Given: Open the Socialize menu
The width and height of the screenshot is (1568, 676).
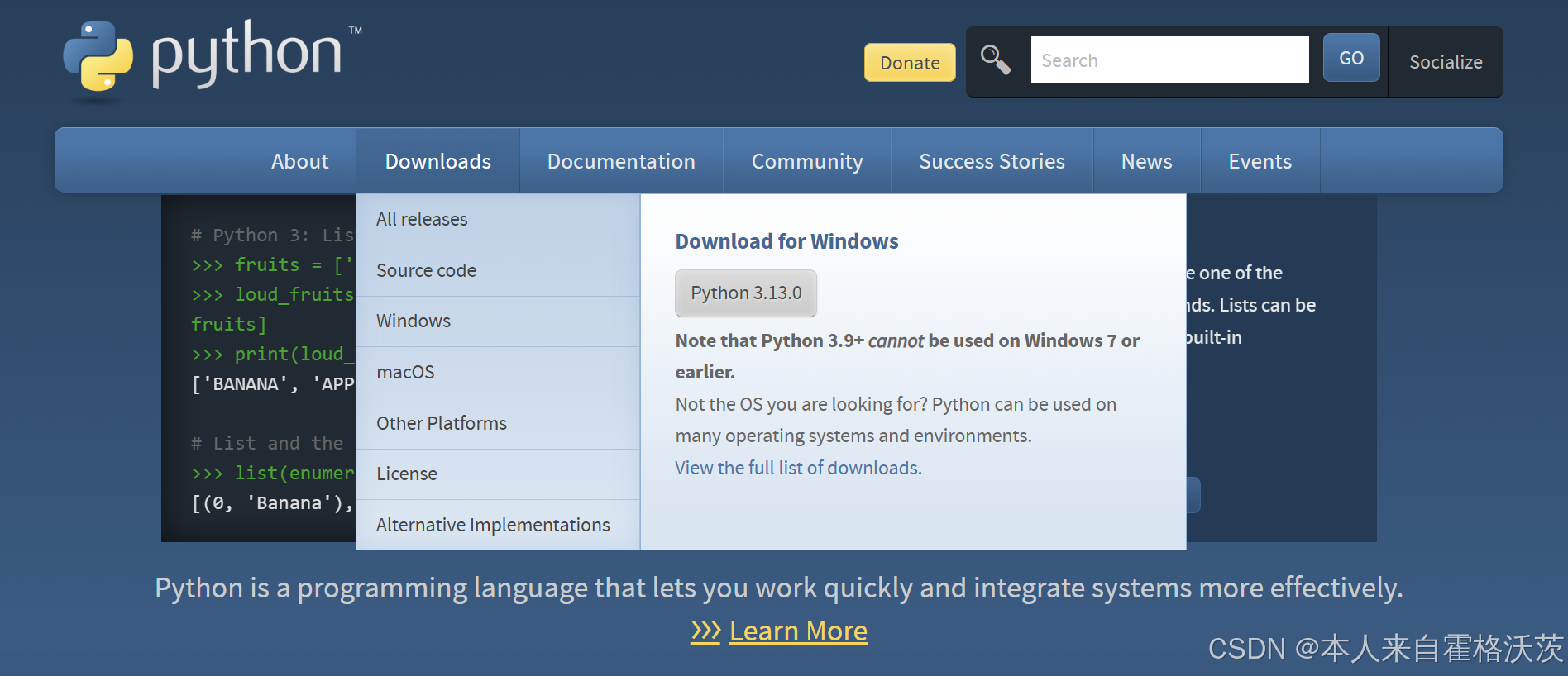Looking at the screenshot, I should (1446, 62).
